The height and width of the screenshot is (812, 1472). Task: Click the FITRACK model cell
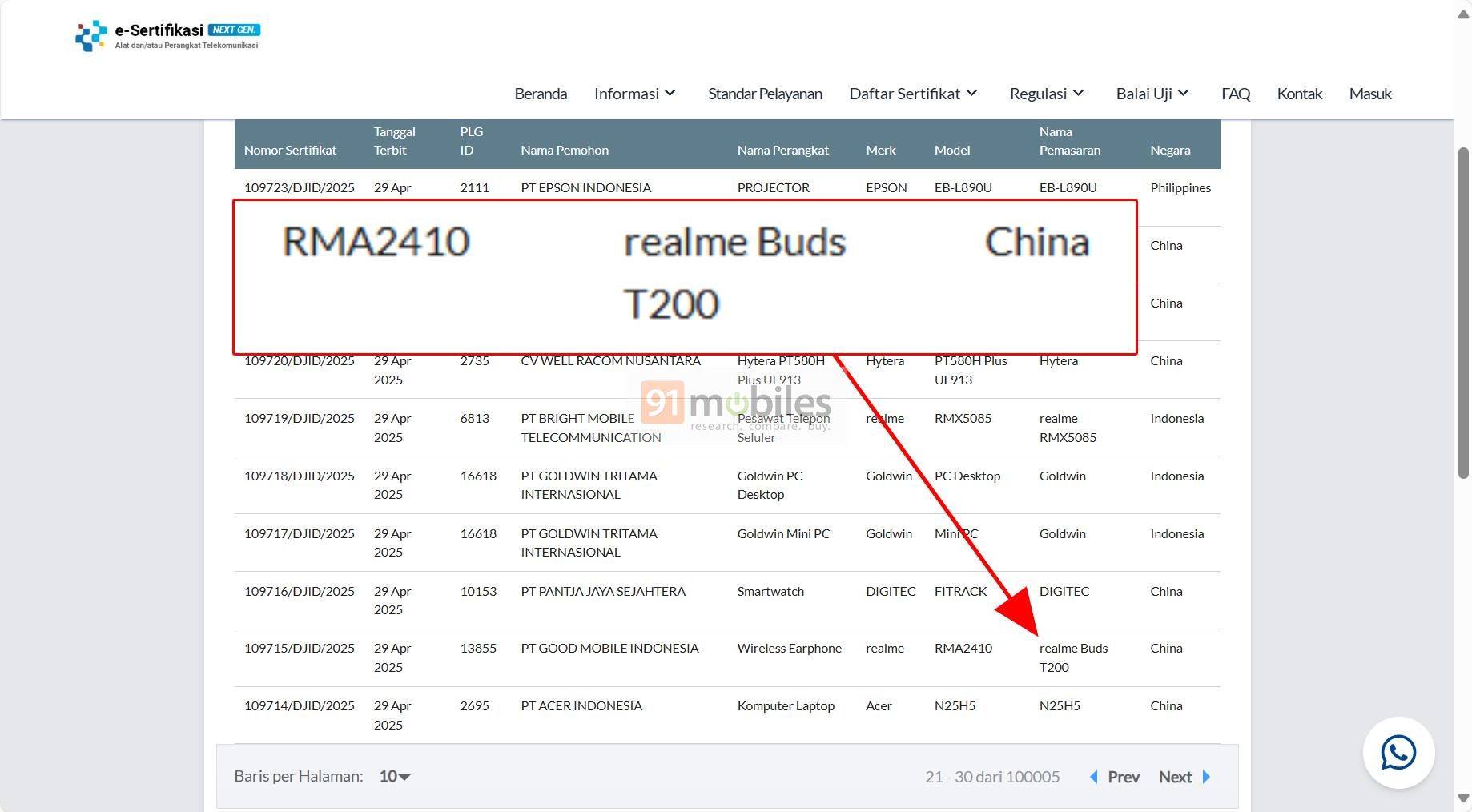point(960,591)
